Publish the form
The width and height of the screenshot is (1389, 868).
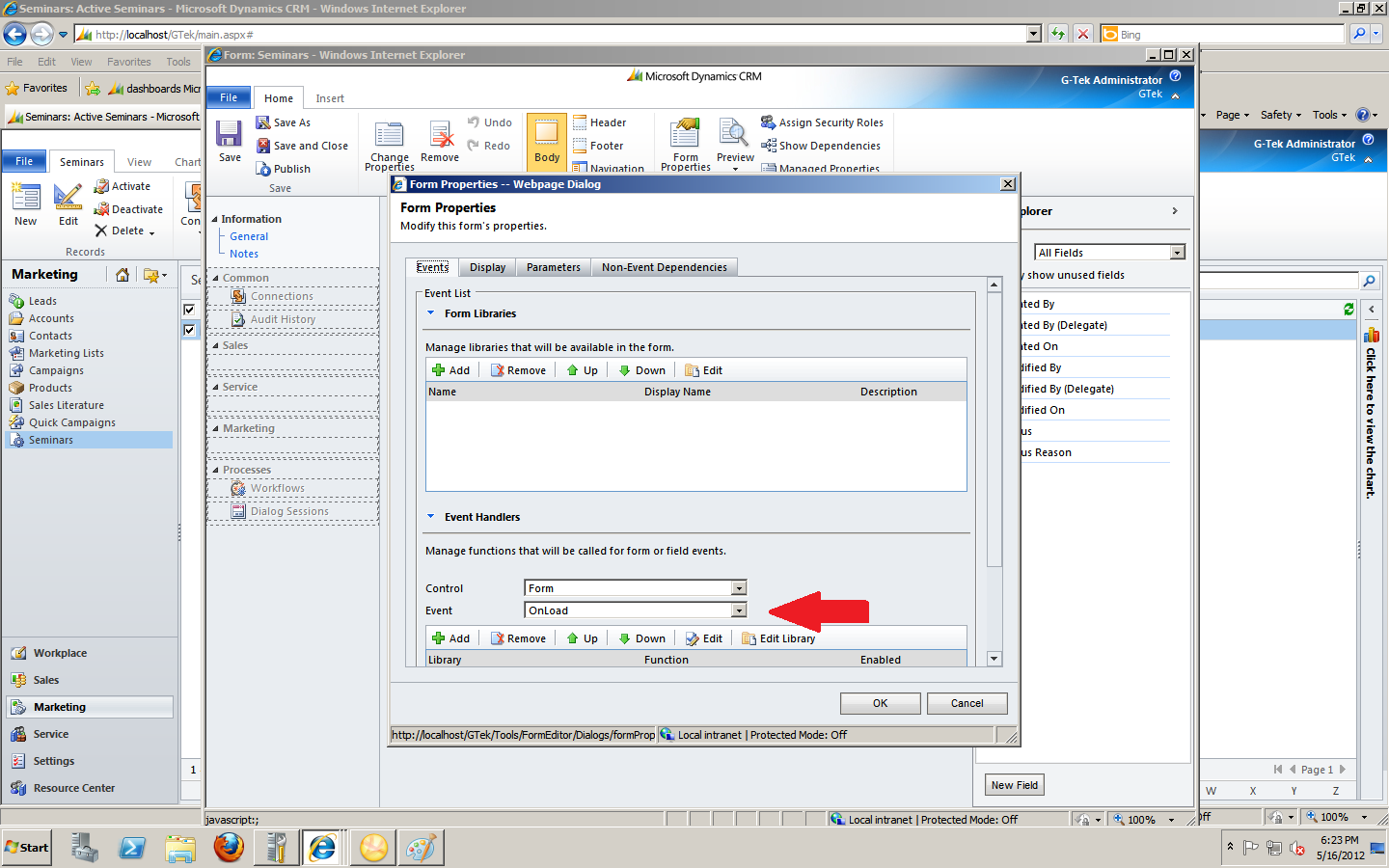click(283, 169)
